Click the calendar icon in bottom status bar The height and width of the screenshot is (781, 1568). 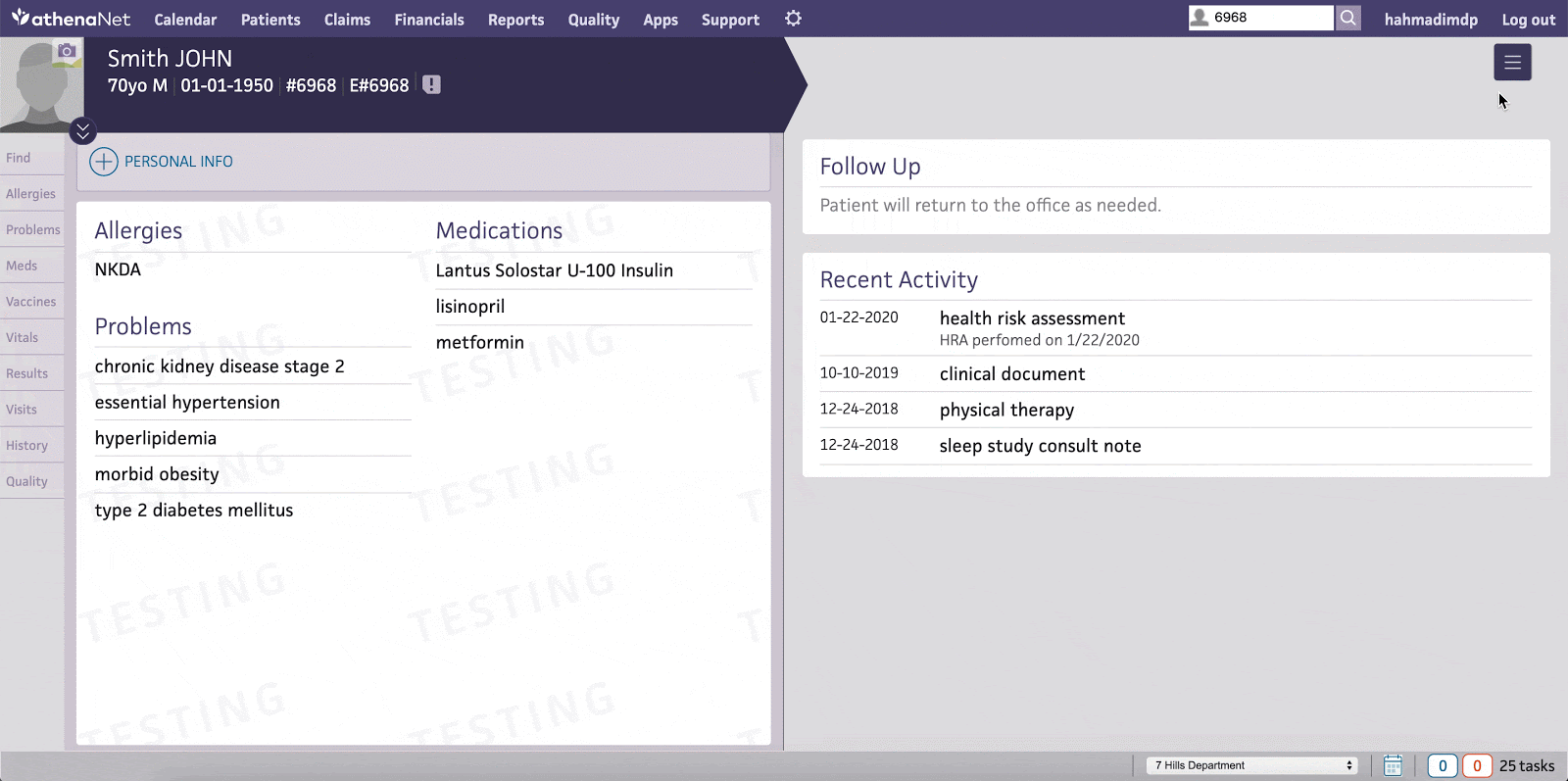pyautogui.click(x=1393, y=765)
